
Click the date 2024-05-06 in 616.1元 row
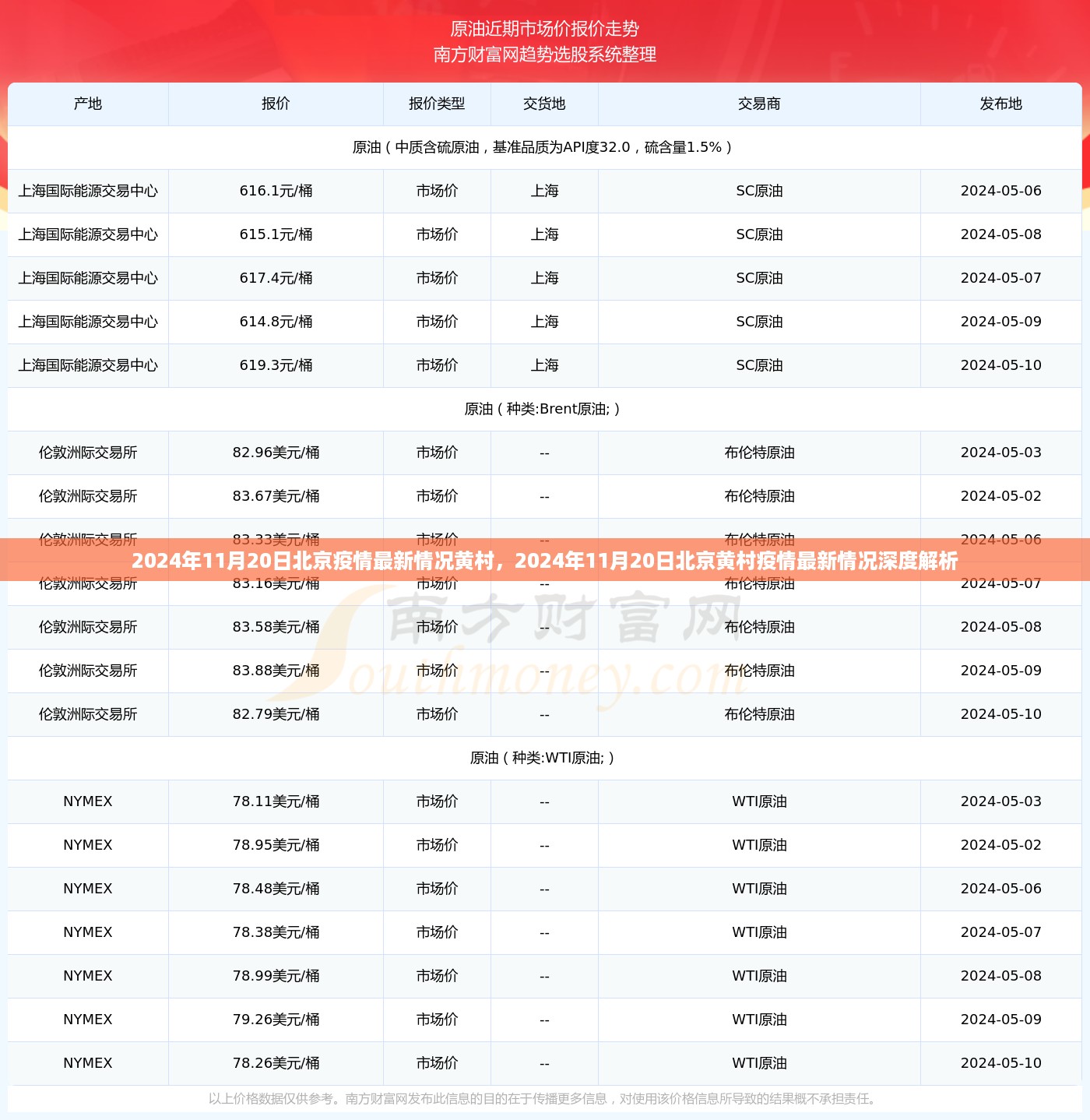[1000, 191]
